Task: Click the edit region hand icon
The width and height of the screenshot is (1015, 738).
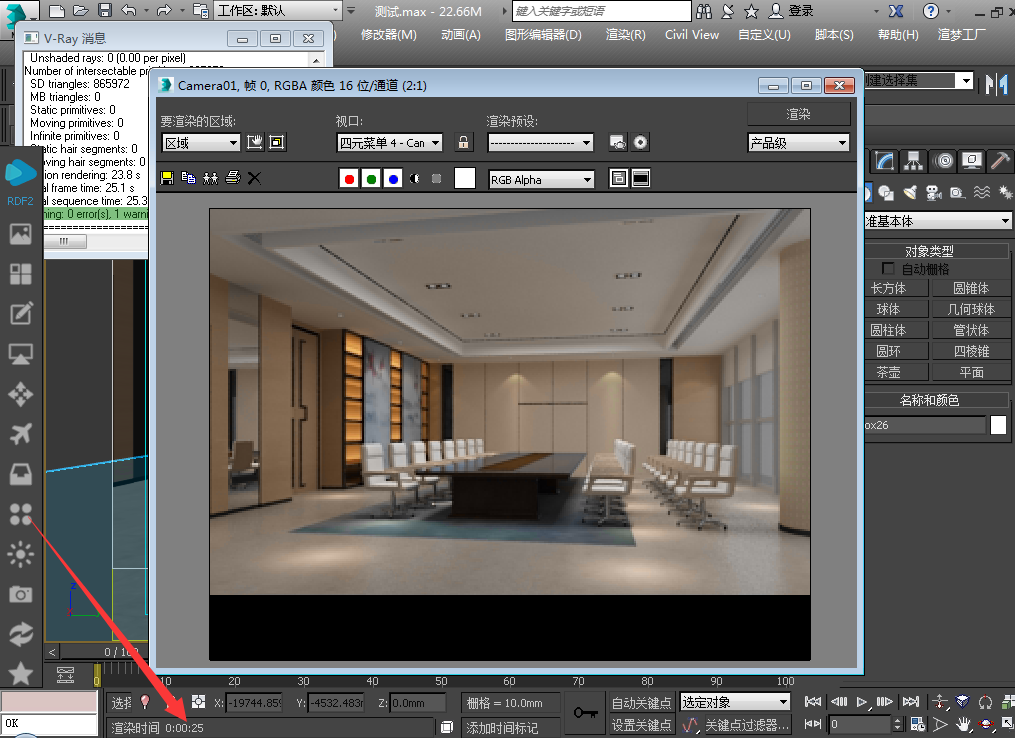Action: (x=255, y=142)
